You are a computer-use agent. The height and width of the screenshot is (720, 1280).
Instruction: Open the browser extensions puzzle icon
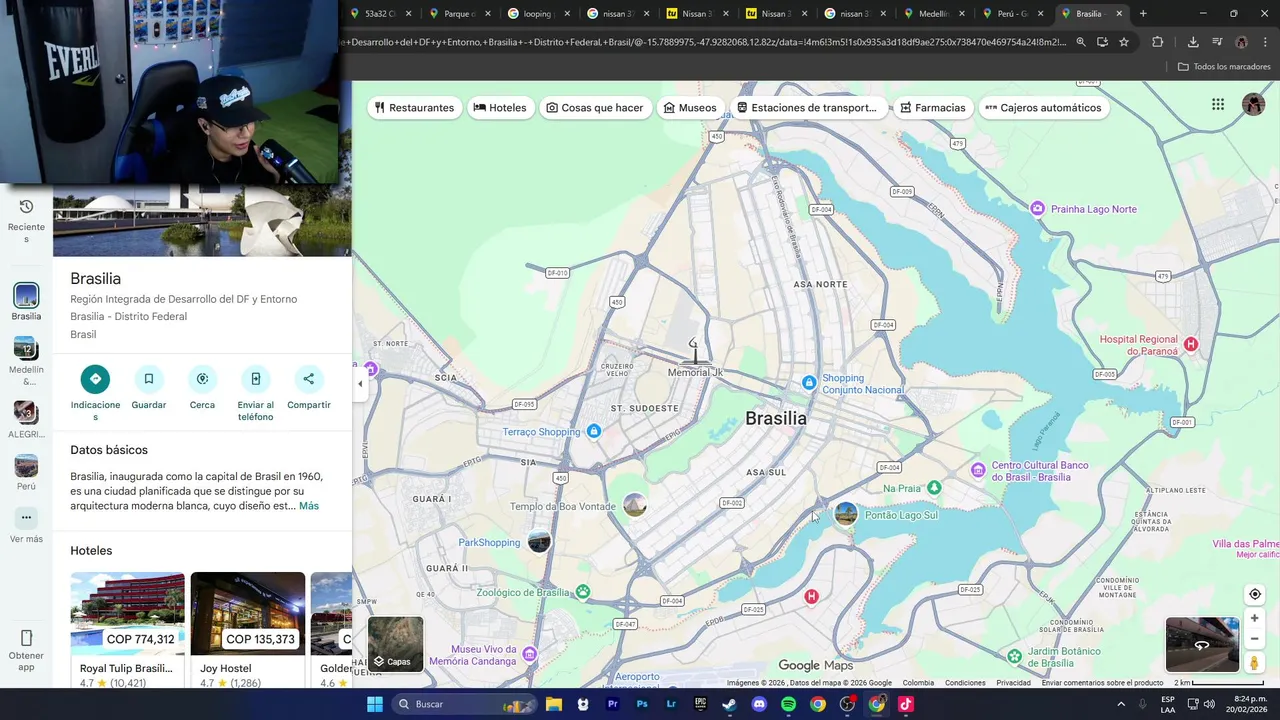pyautogui.click(x=1158, y=42)
